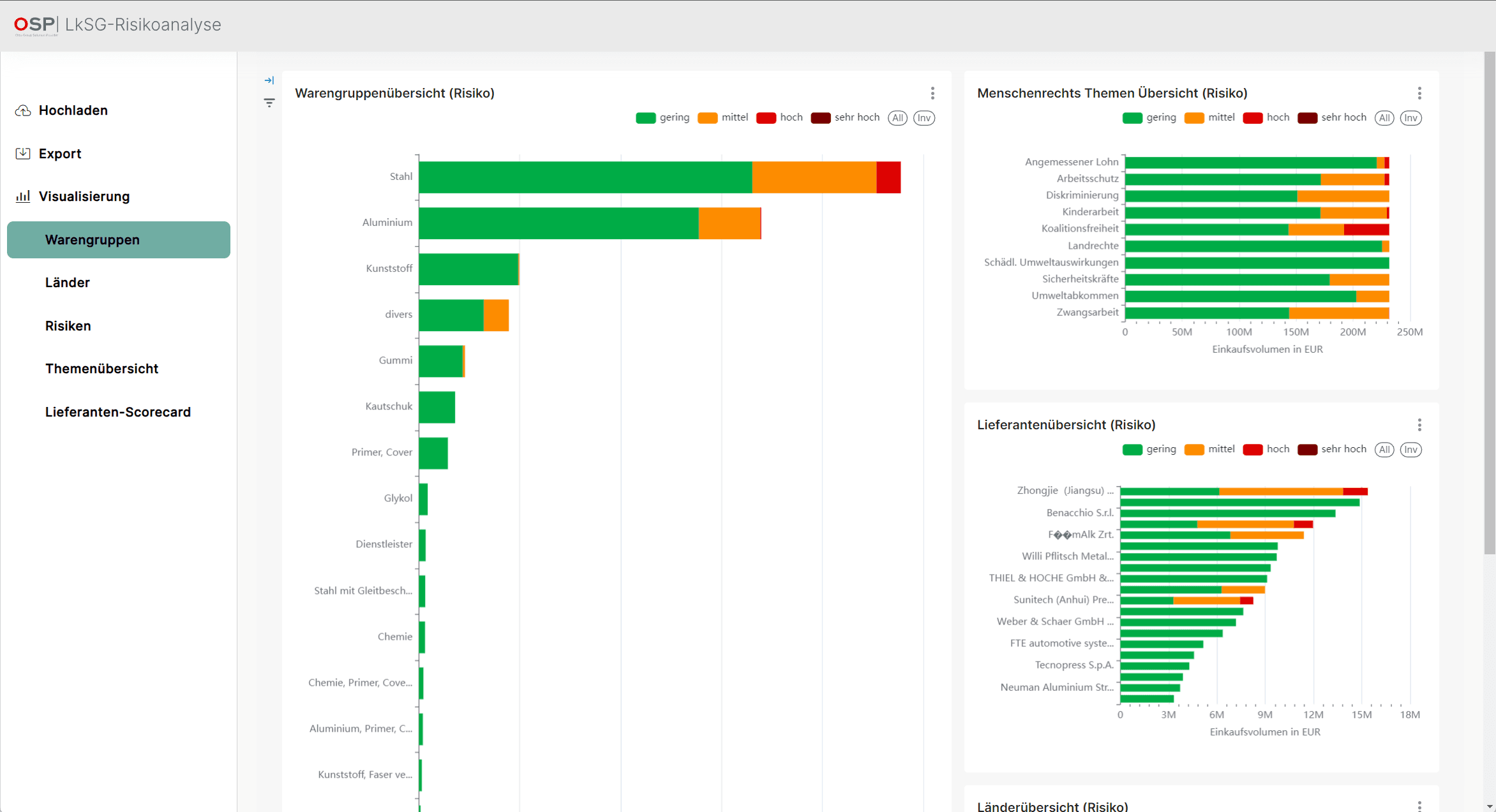Viewport: 1496px width, 812px height.
Task: Click All button in Menschenrechts Themen legend
Action: [1384, 118]
